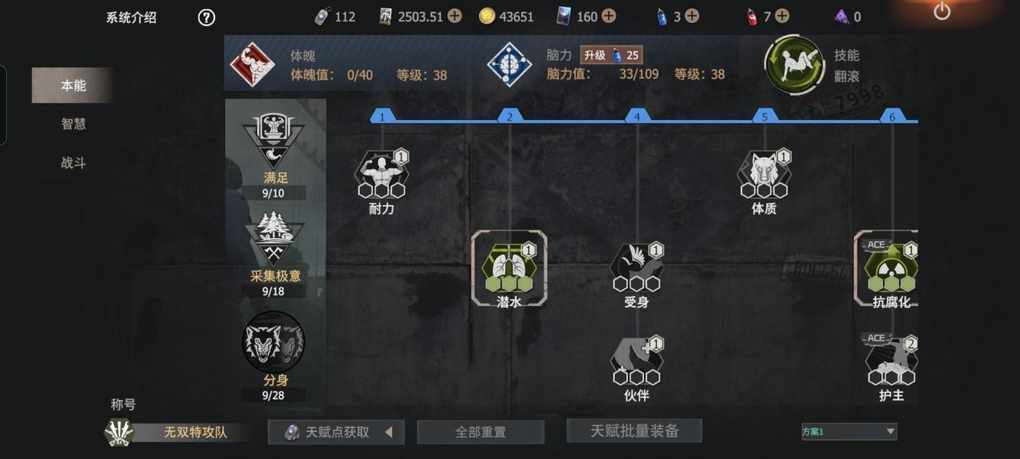Click the 天赋批量装备 button
1020x459 pixels.
[x=634, y=430]
